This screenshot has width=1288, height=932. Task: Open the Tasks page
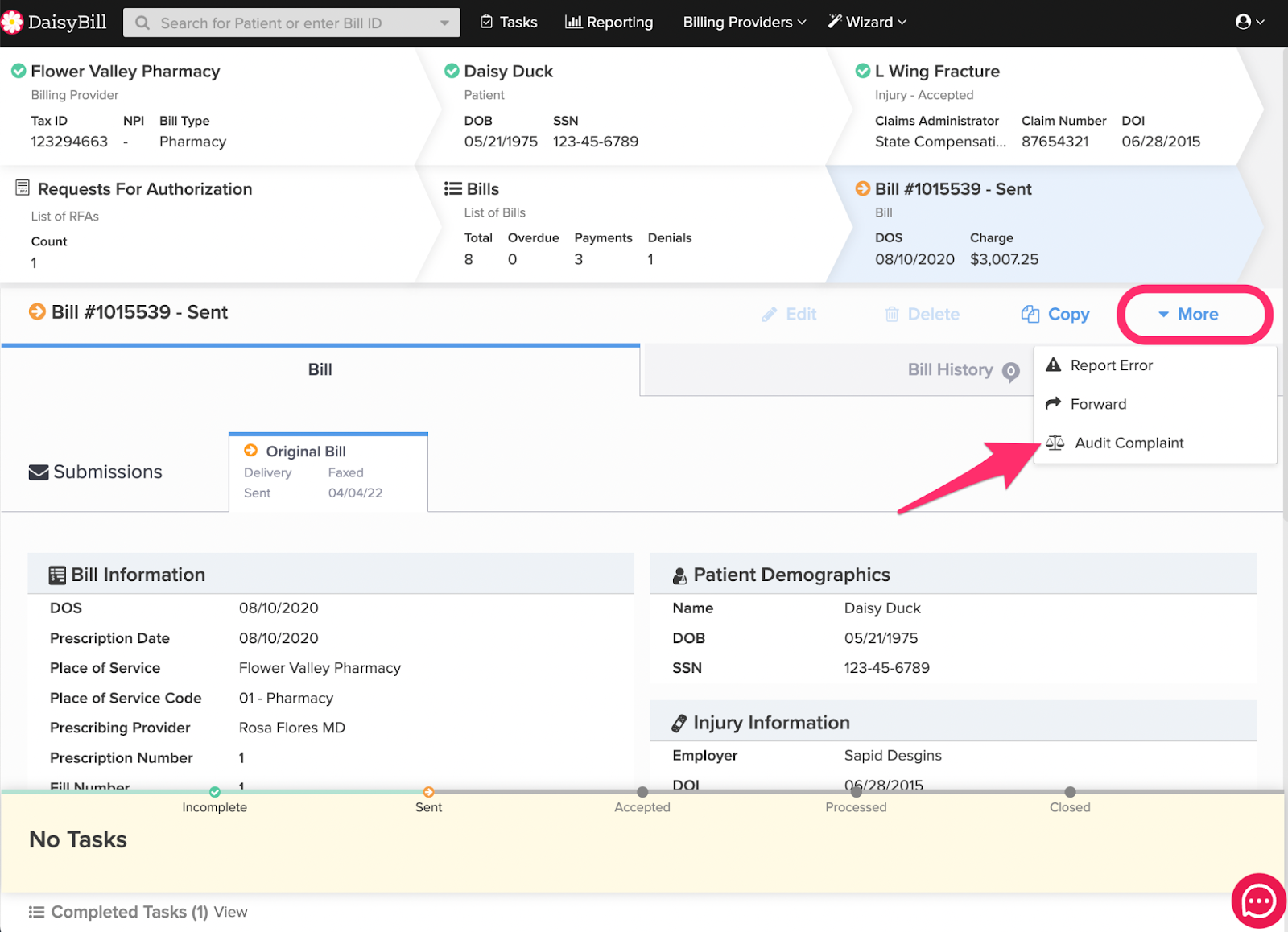(509, 22)
